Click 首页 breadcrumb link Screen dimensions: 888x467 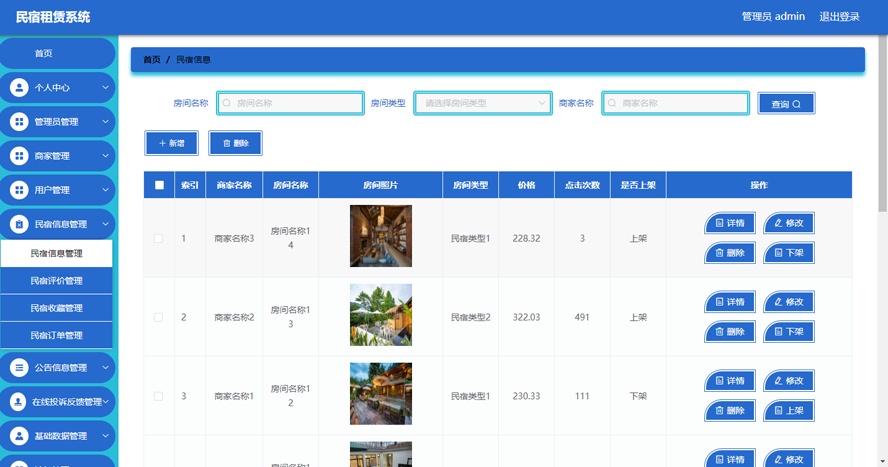click(152, 59)
